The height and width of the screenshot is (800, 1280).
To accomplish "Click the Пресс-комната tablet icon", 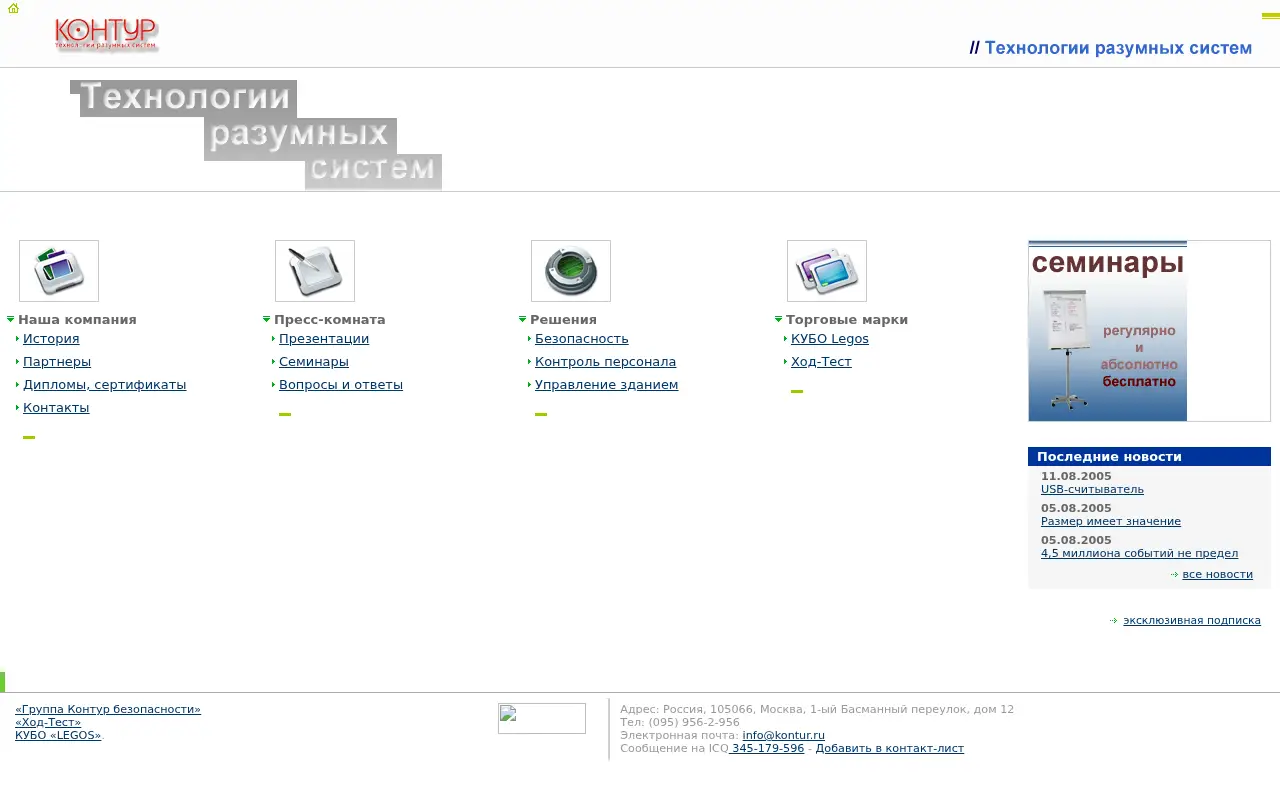I will click(315, 271).
